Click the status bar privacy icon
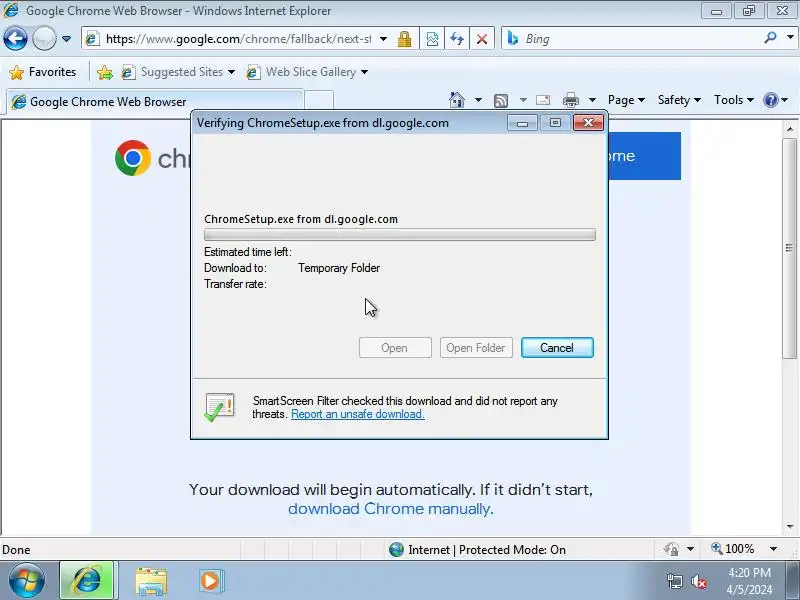The height and width of the screenshot is (600, 800). 671,549
